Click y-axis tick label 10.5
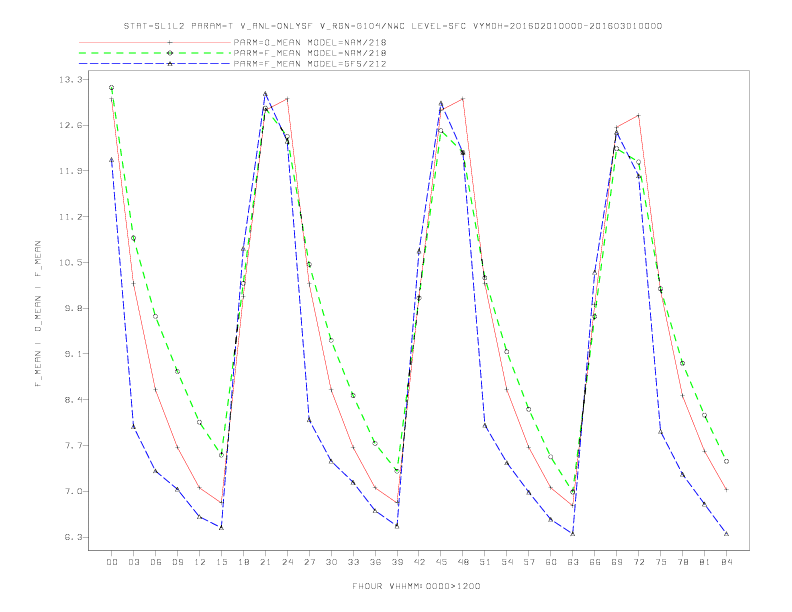The width and height of the screenshot is (792, 612). click(70, 263)
